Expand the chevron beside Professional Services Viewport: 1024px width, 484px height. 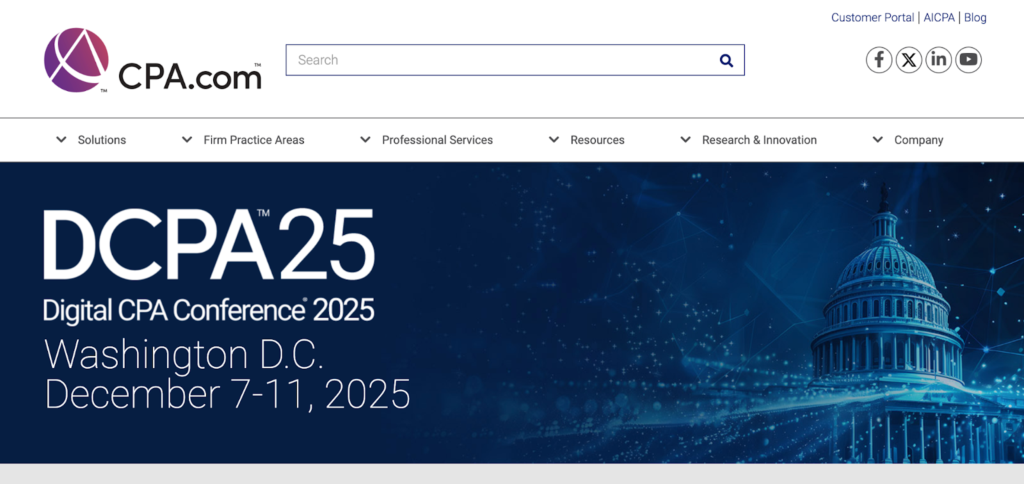click(365, 140)
